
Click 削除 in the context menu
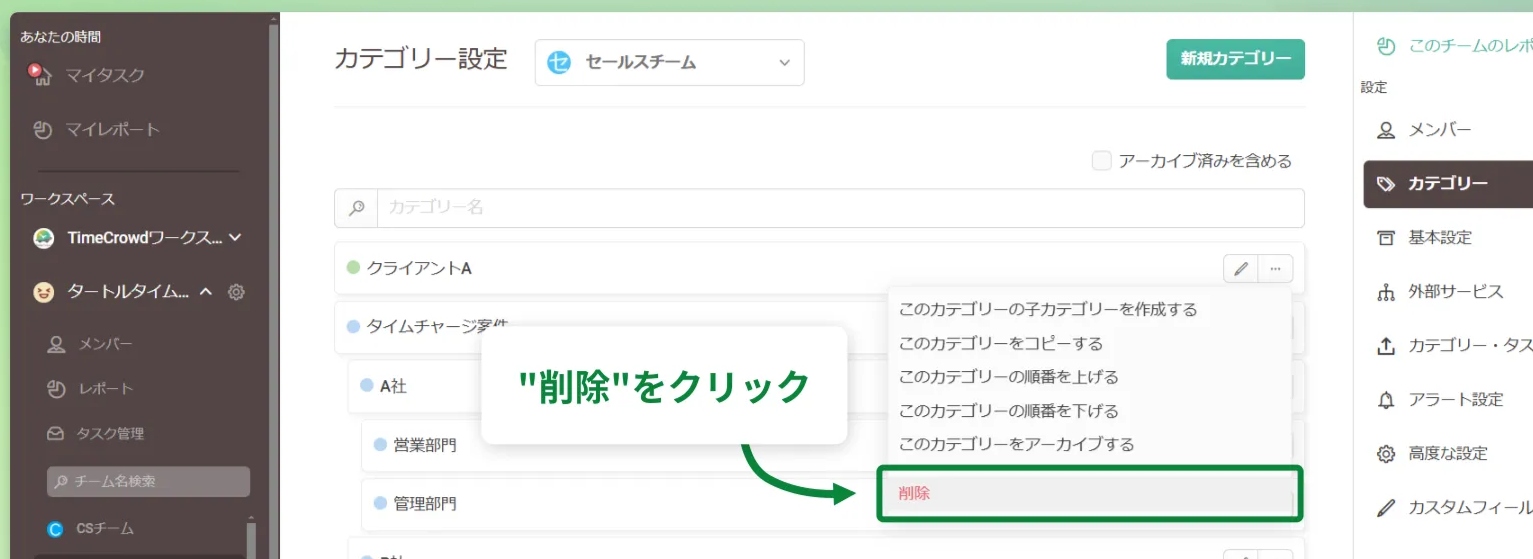1090,493
